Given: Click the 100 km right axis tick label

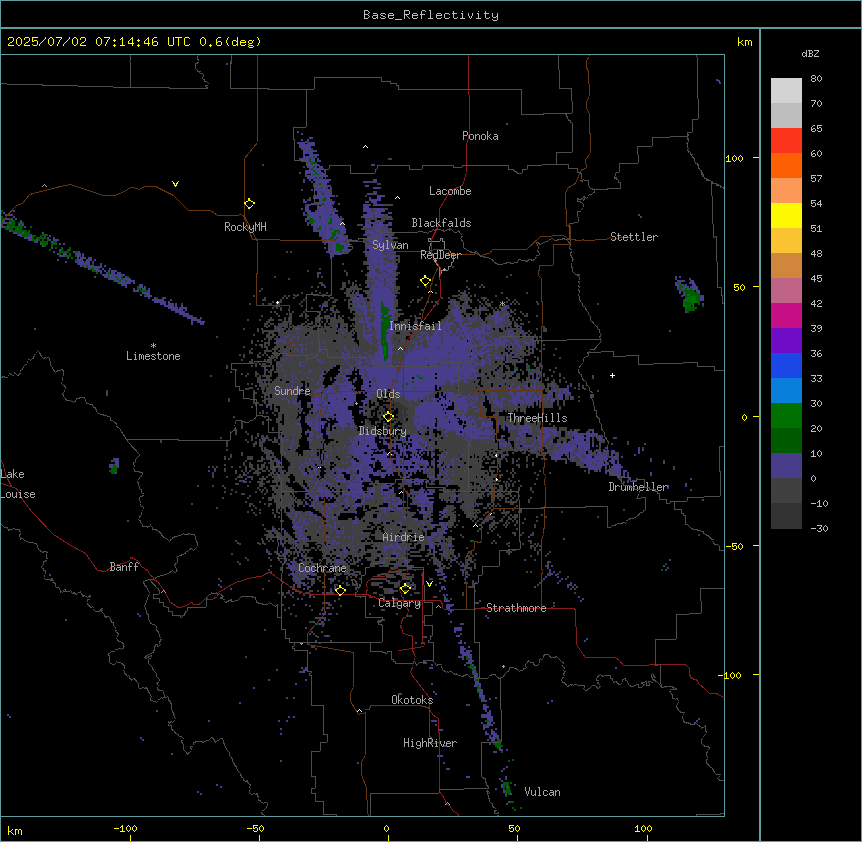Looking at the screenshot, I should 734,158.
